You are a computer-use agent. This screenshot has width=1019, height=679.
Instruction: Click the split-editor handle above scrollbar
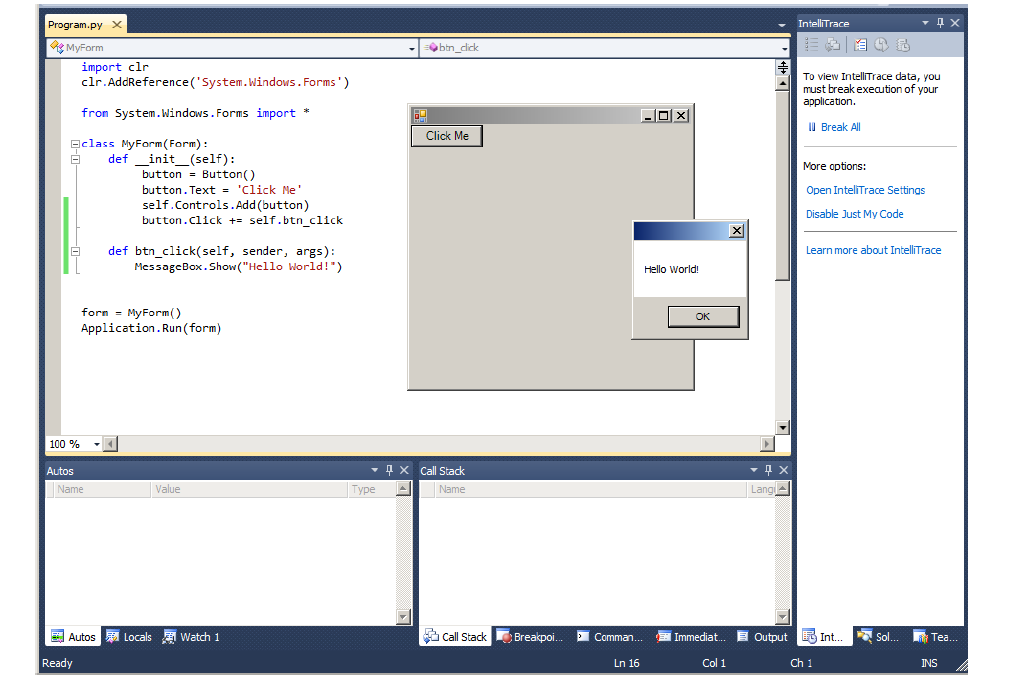pyautogui.click(x=783, y=67)
